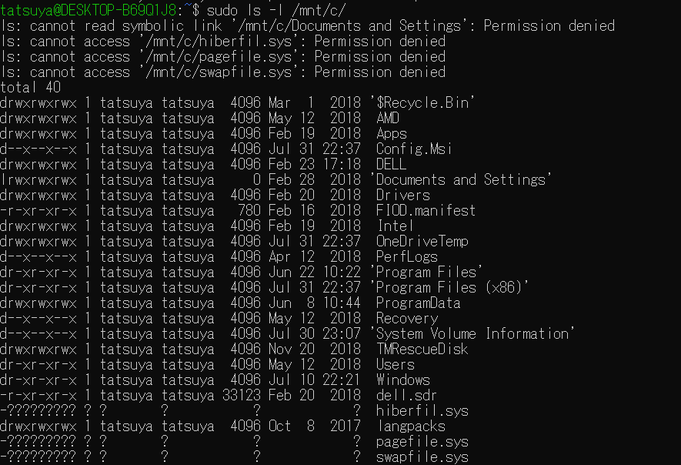
Task: Click the dell.sdr file name
Action: click(x=407, y=396)
